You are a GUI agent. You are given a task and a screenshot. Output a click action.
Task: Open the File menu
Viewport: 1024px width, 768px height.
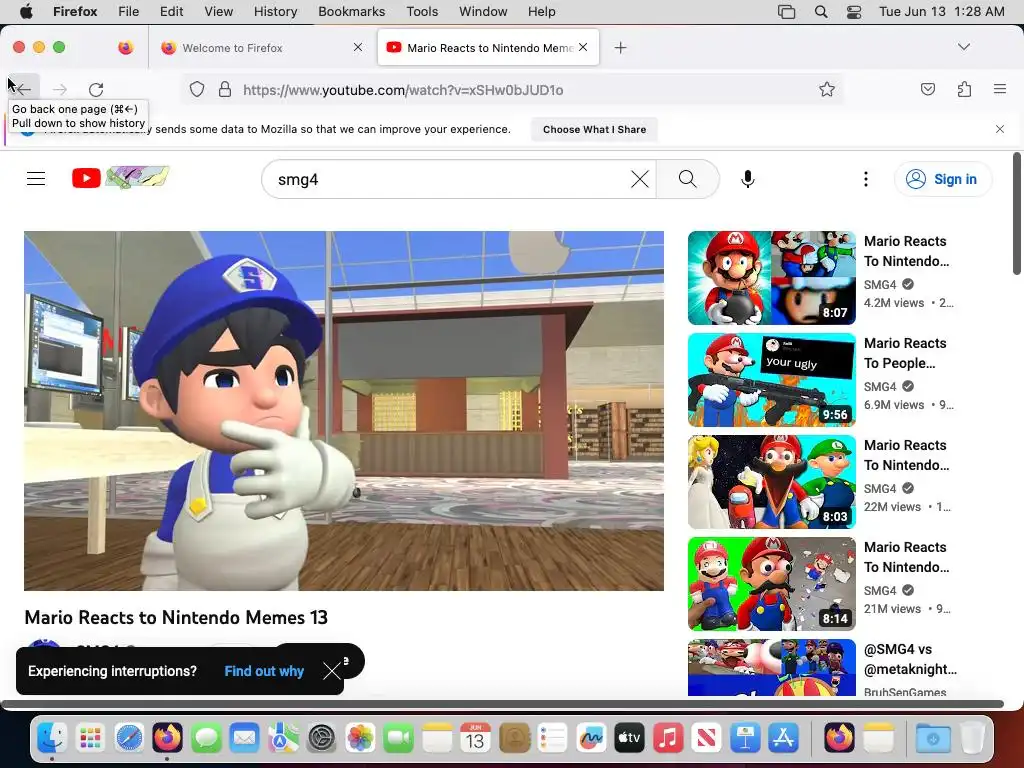128,12
